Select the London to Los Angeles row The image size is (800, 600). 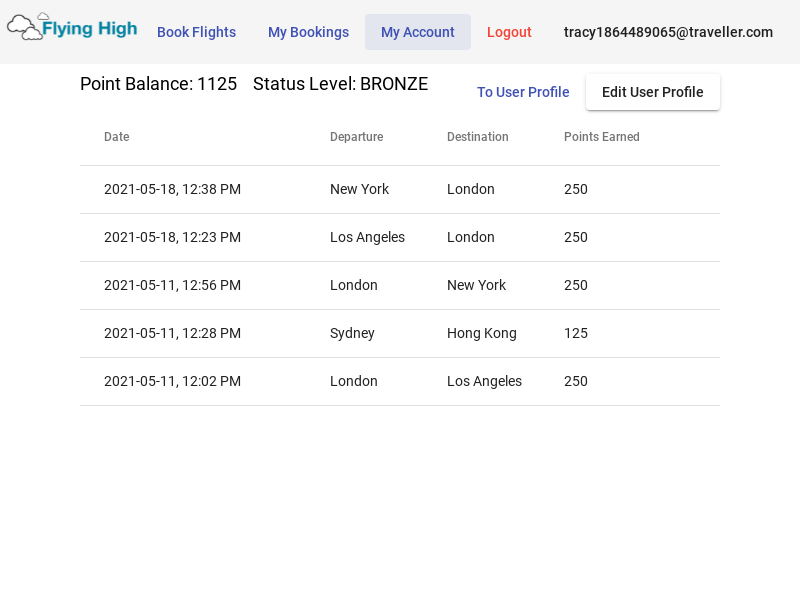pos(400,381)
